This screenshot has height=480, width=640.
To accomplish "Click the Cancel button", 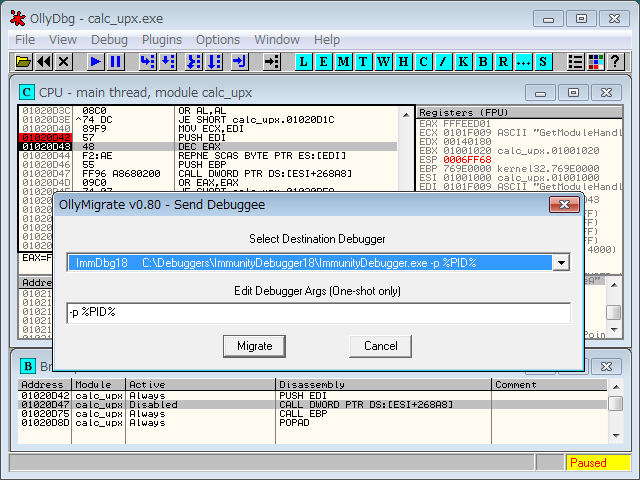I will pyautogui.click(x=380, y=346).
